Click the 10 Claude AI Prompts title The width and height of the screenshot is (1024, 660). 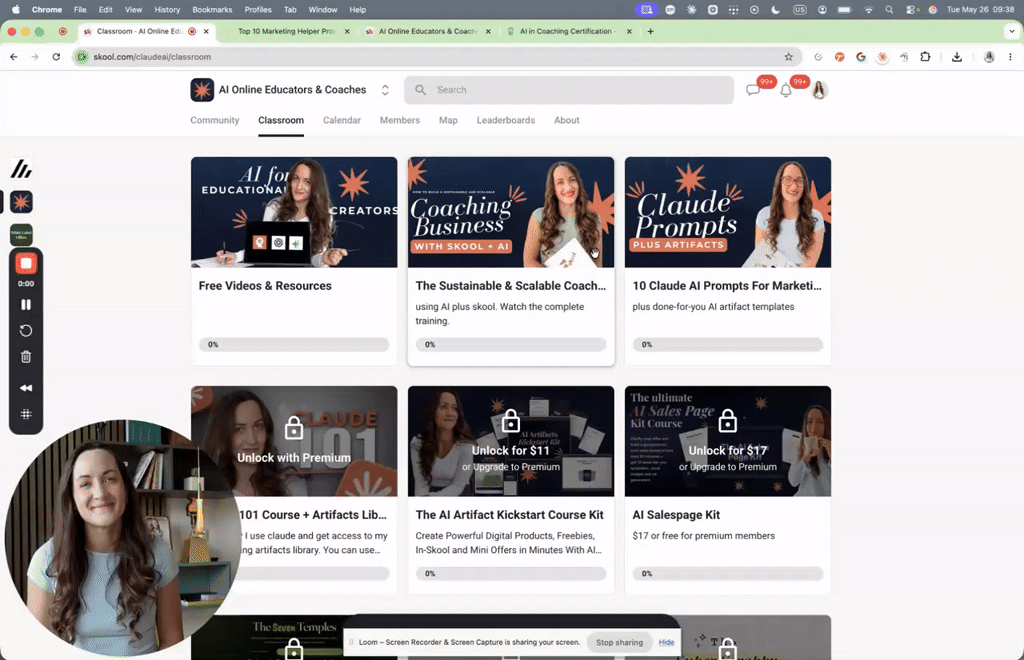(x=727, y=286)
